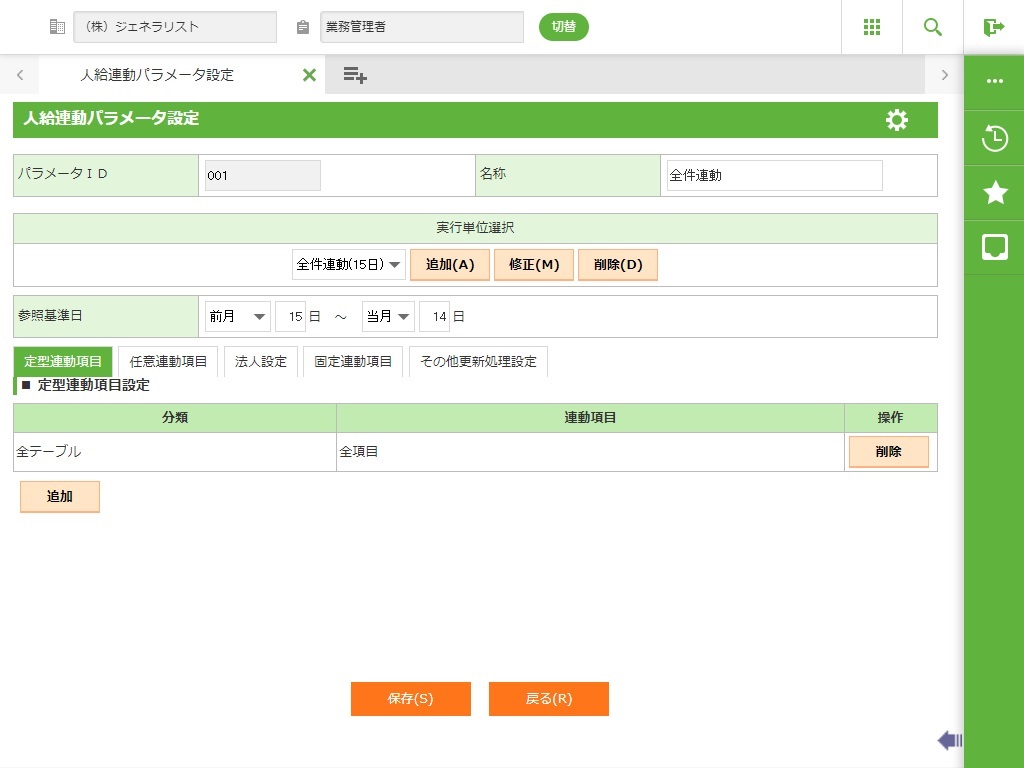Open the 前月 month dropdown
The width and height of the screenshot is (1024, 768).
(238, 316)
